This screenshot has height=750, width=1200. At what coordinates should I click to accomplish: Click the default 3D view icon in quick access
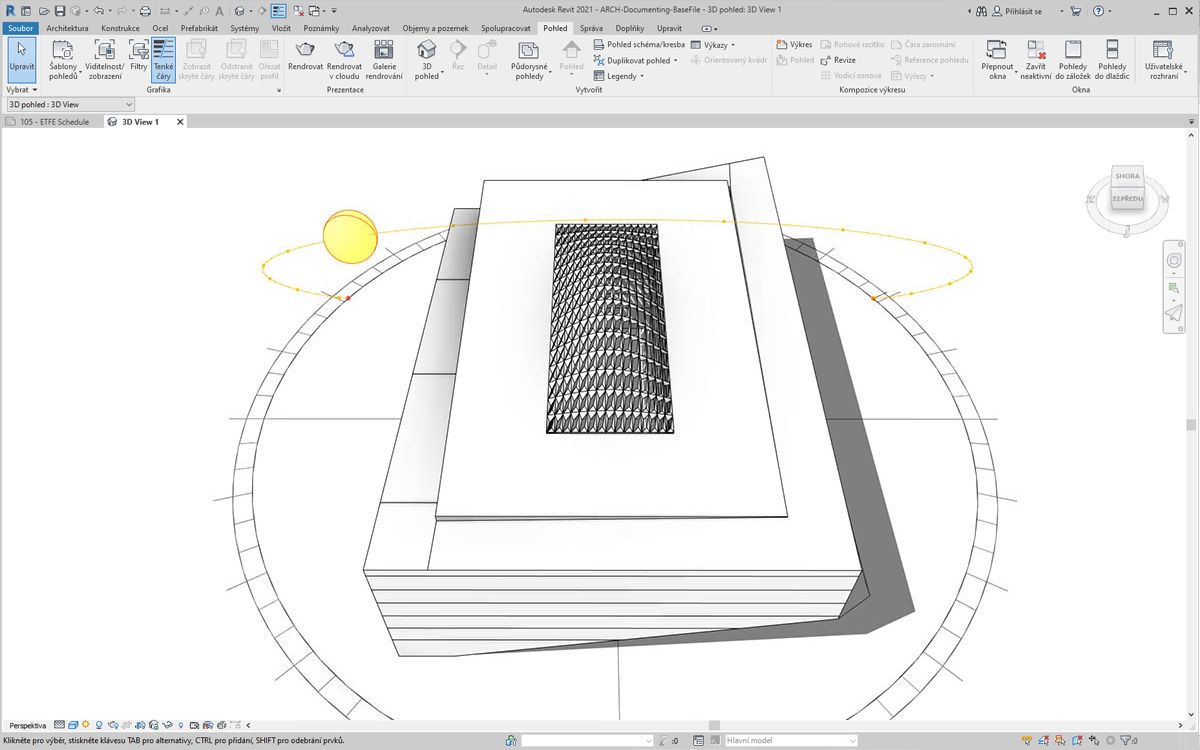(239, 10)
